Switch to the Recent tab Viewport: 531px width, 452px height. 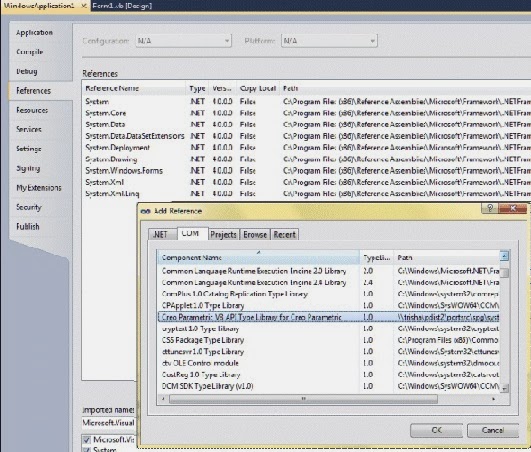click(284, 235)
